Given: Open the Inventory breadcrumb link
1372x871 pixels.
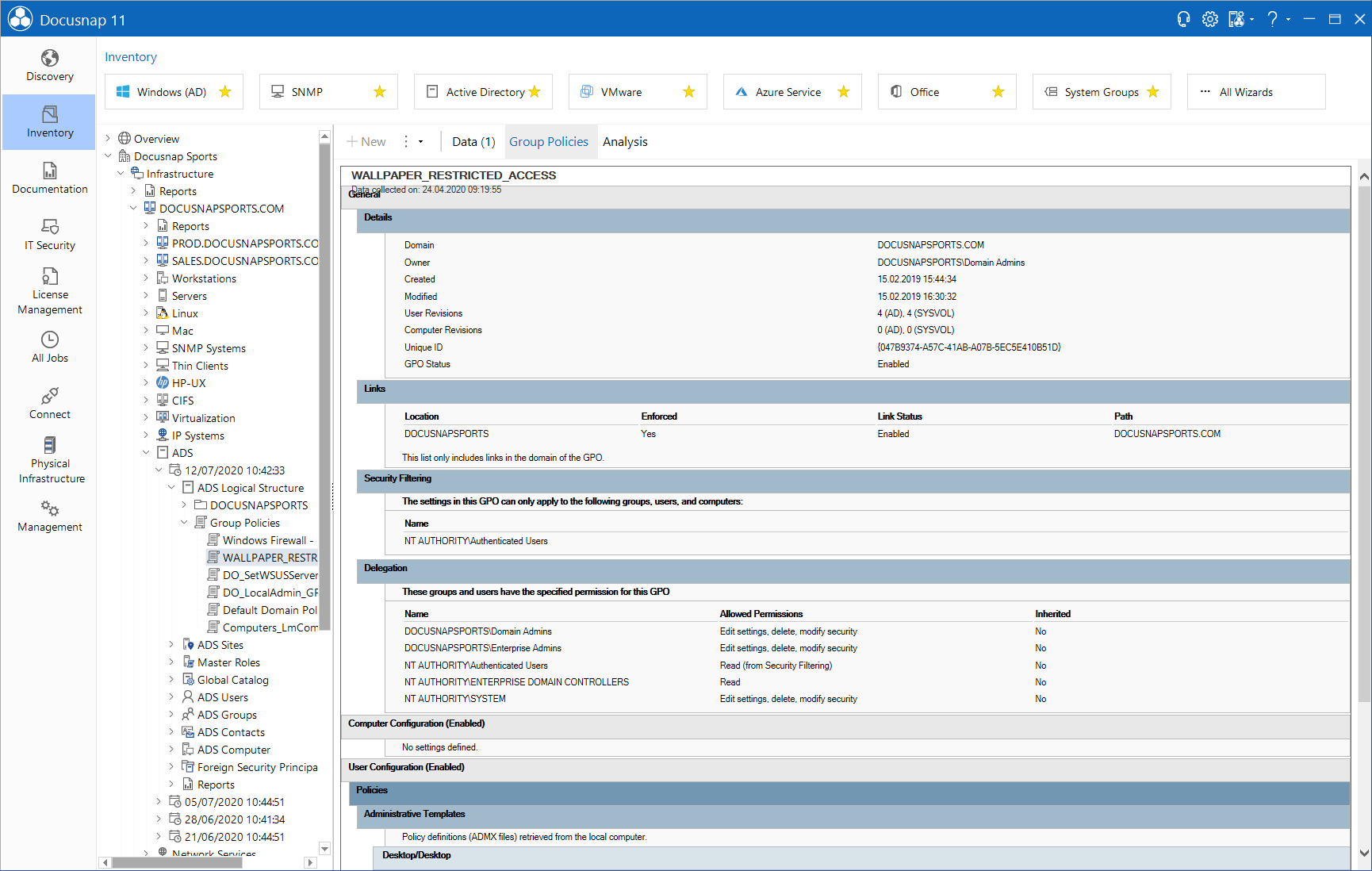Looking at the screenshot, I should [131, 57].
